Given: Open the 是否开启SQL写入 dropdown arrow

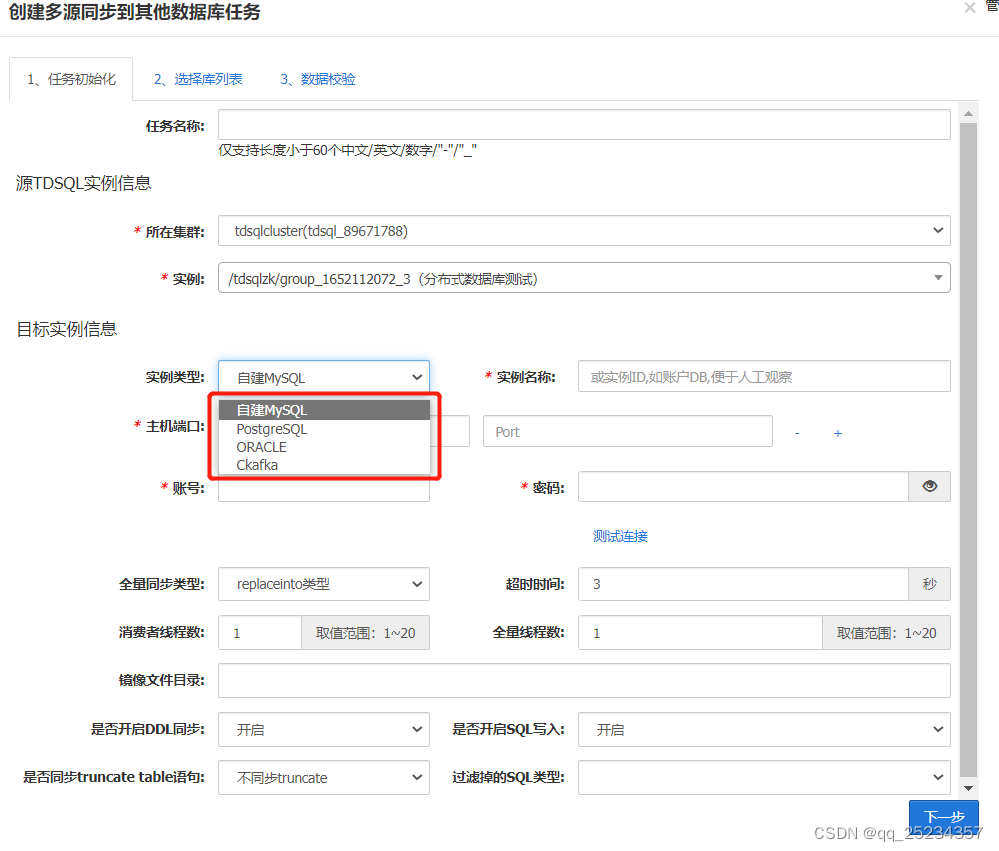Looking at the screenshot, I should click(x=937, y=729).
